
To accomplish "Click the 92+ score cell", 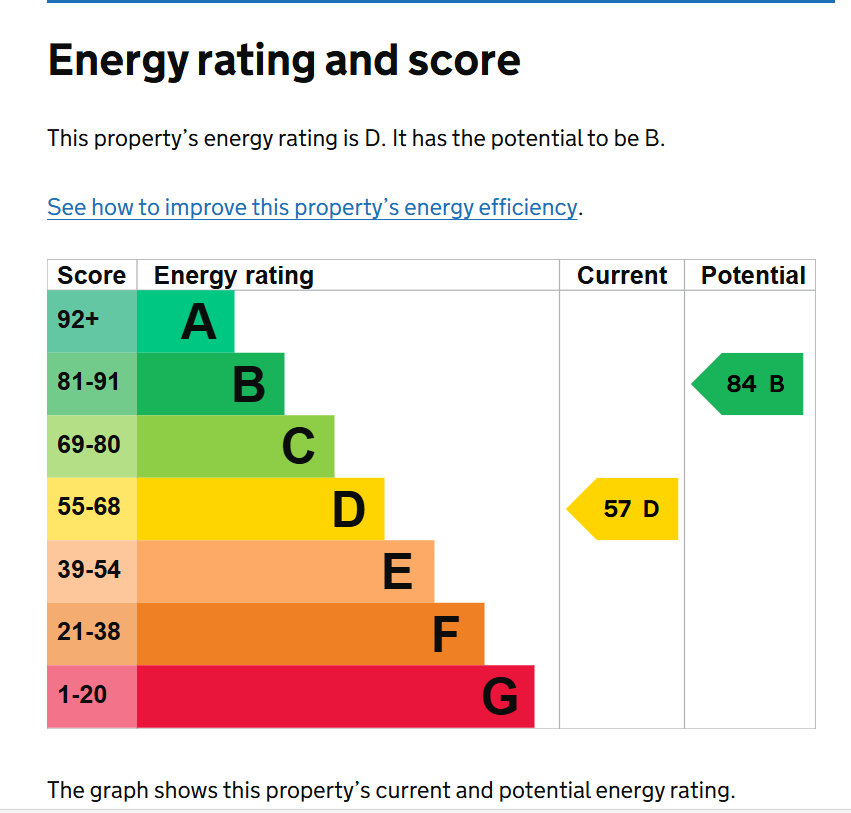I will [91, 322].
